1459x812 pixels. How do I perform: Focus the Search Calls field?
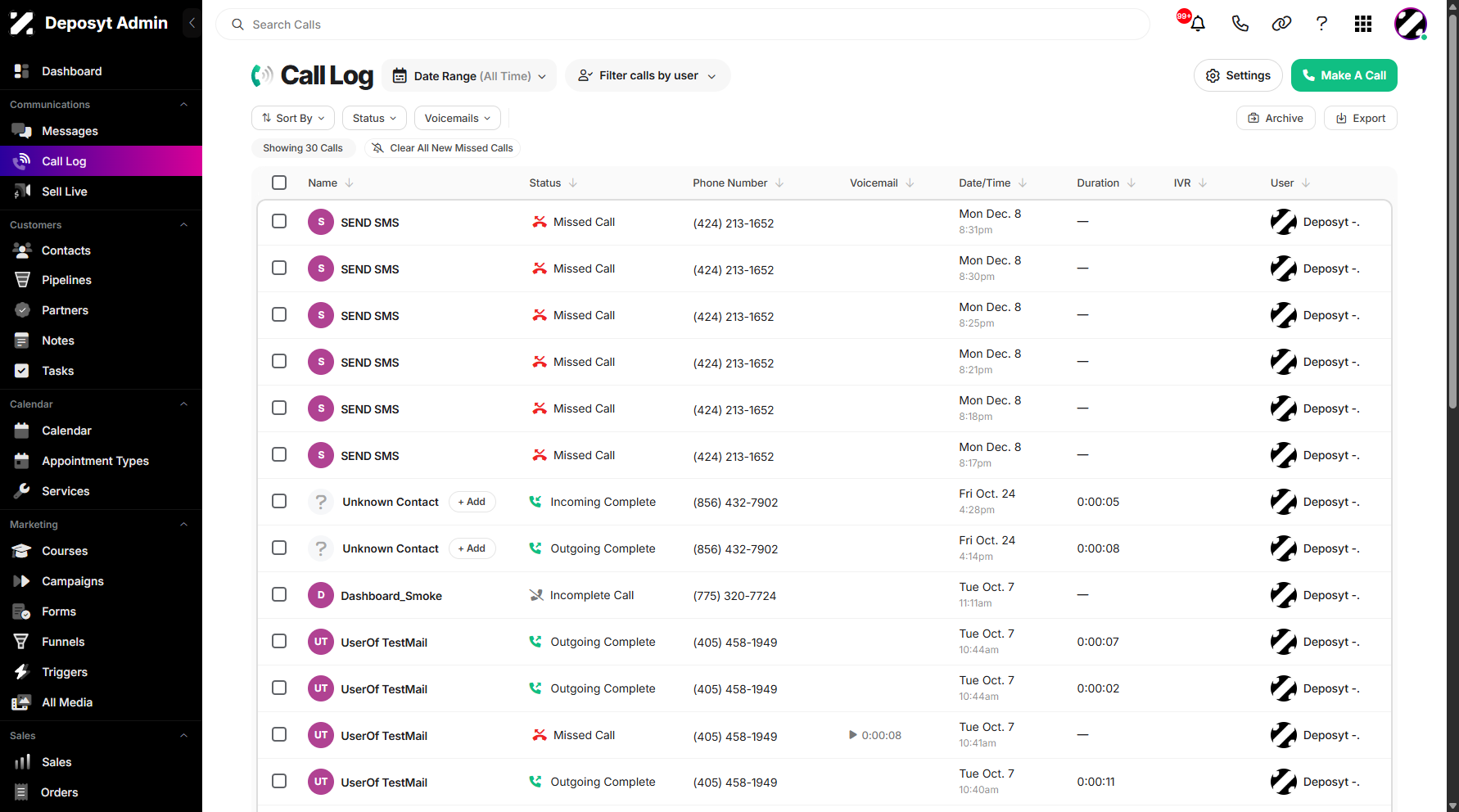[683, 25]
